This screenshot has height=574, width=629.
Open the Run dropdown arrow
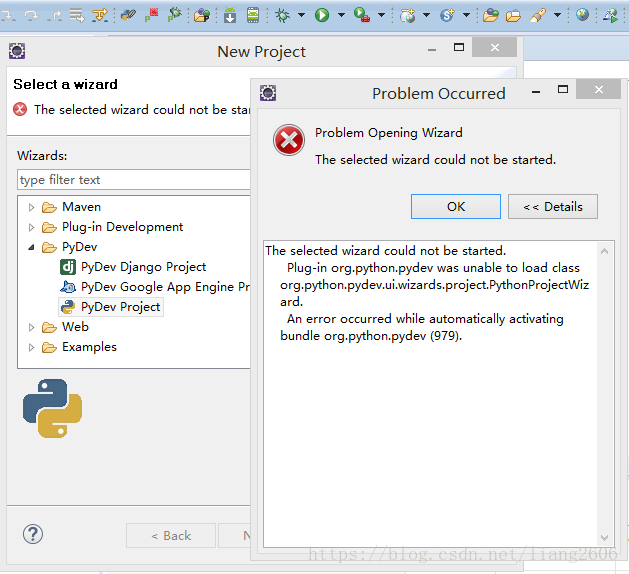point(341,15)
